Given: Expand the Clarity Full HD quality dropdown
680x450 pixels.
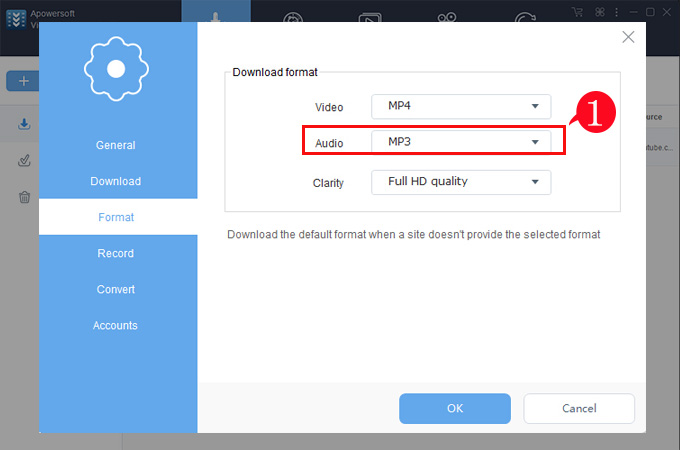Looking at the screenshot, I should point(461,182).
